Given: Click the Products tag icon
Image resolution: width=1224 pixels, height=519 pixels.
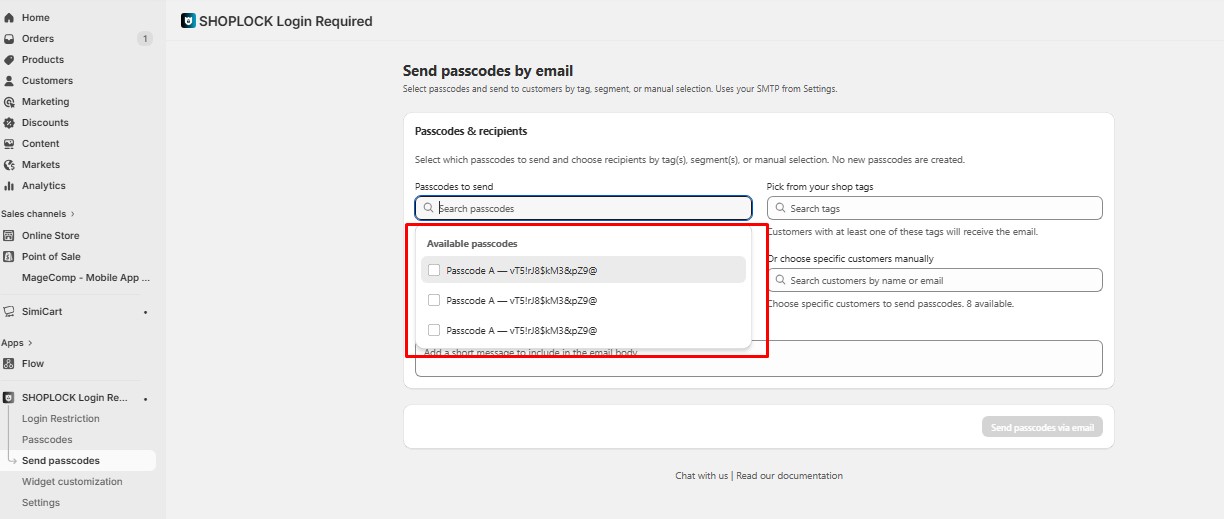Looking at the screenshot, I should point(9,60).
